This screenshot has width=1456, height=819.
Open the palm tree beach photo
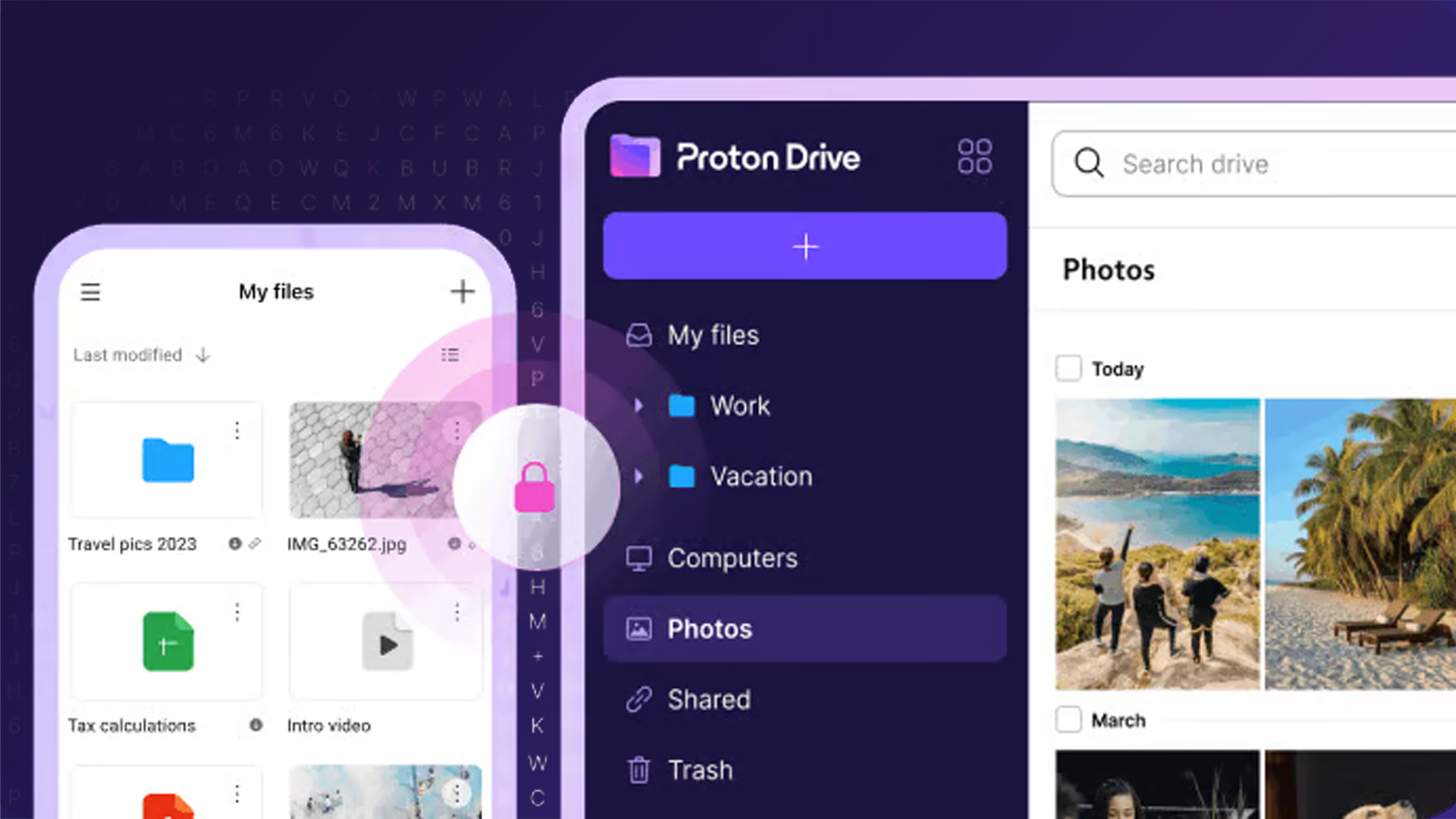click(1360, 544)
